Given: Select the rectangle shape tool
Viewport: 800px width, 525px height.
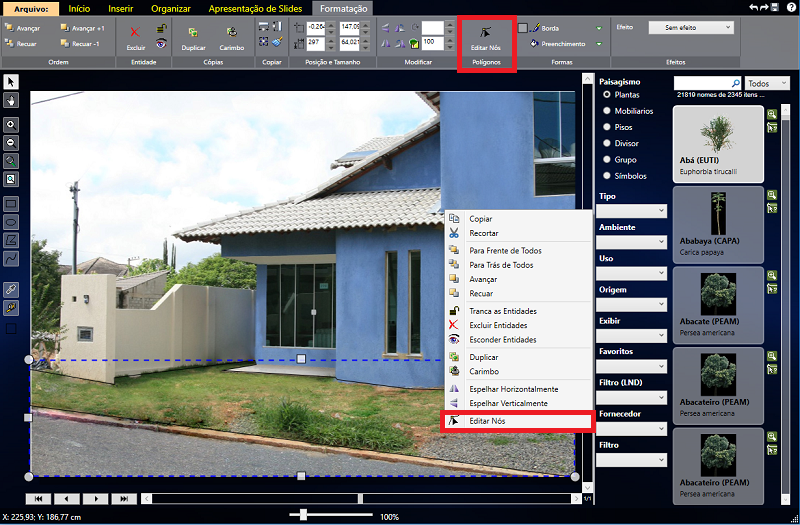Looking at the screenshot, I should pyautogui.click(x=11, y=203).
